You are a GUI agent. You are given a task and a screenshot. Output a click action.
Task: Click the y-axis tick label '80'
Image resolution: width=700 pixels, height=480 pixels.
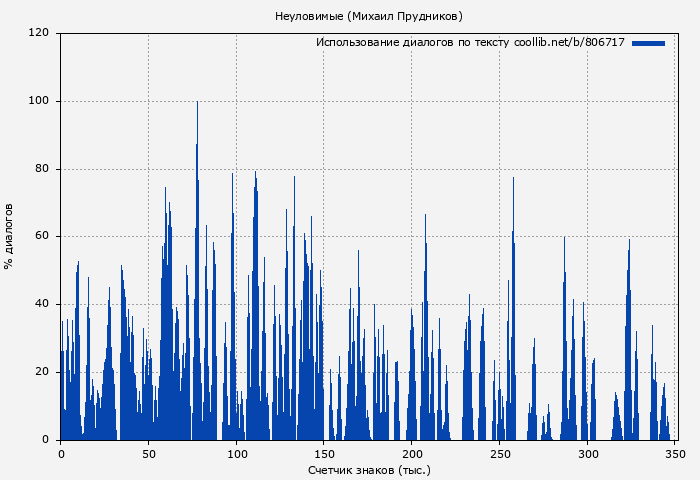tap(42, 169)
